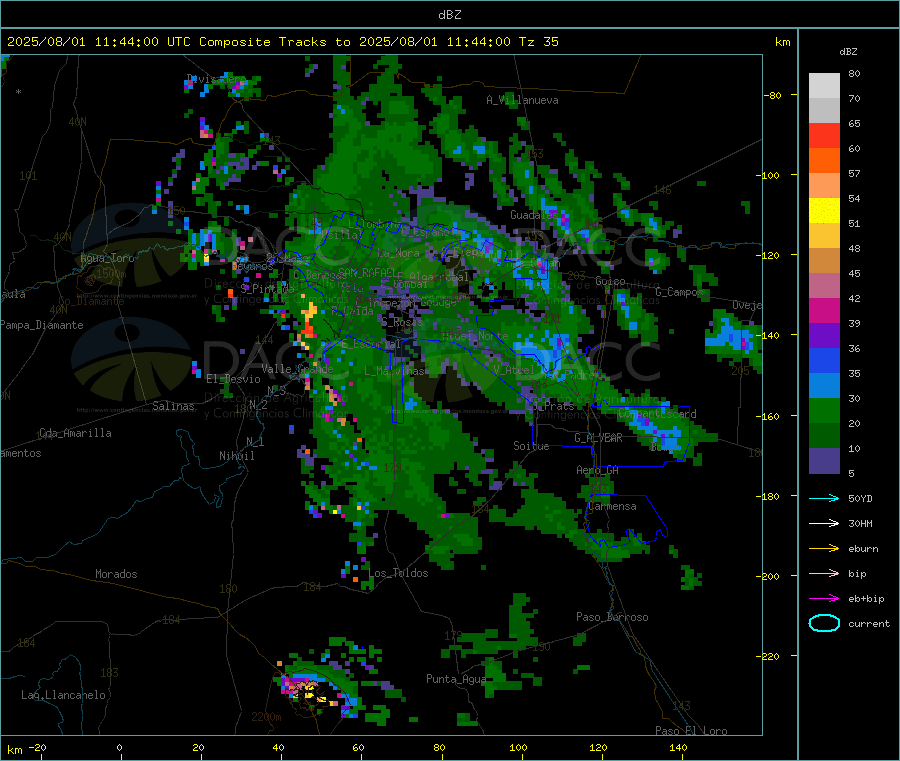Screen dimensions: 900x761
Task: Click the 'Guadales' map label
Action: click(x=534, y=215)
